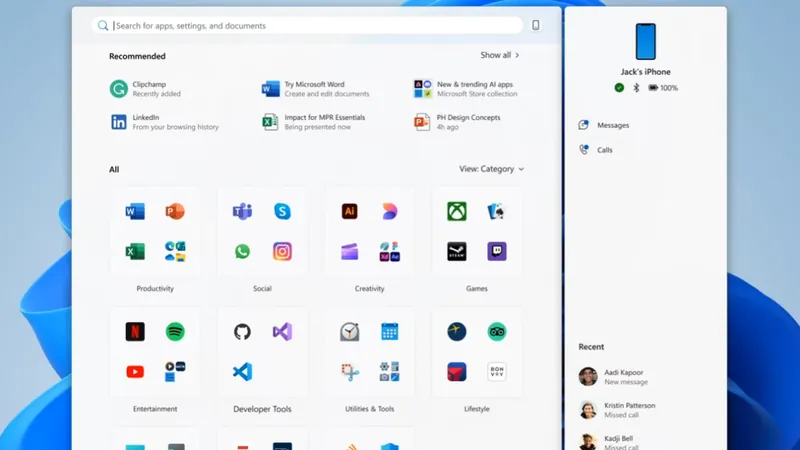
Task: Expand more Entertainment apps folder icon
Action: 175,372
